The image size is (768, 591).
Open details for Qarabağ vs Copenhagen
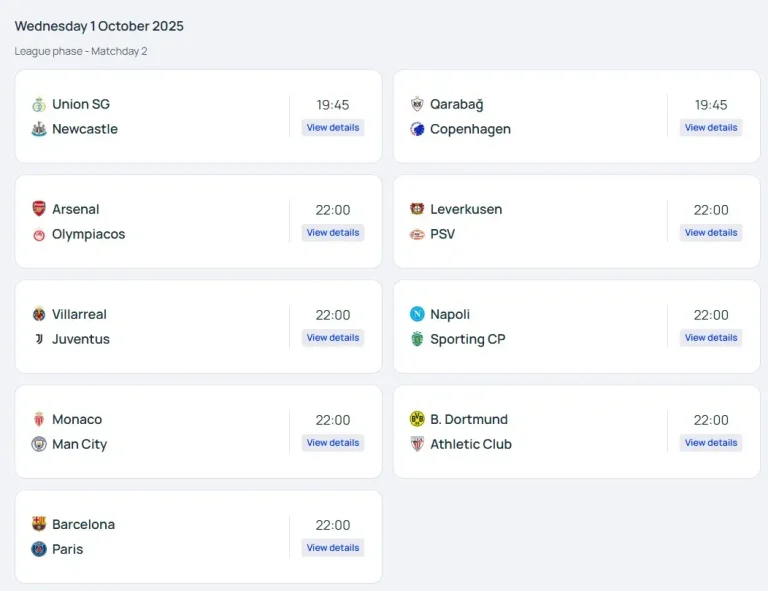pos(711,128)
